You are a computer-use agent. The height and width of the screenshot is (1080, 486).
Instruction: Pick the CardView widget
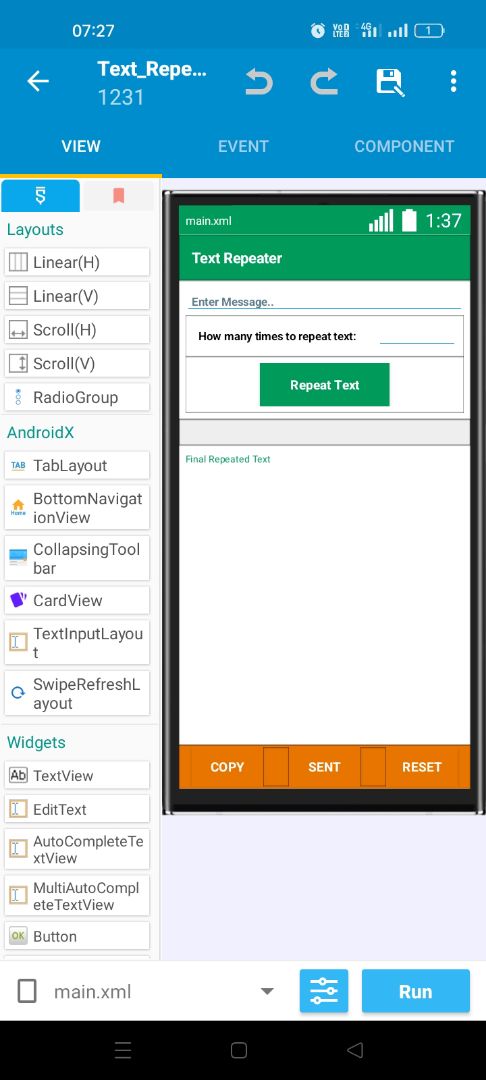(x=77, y=601)
